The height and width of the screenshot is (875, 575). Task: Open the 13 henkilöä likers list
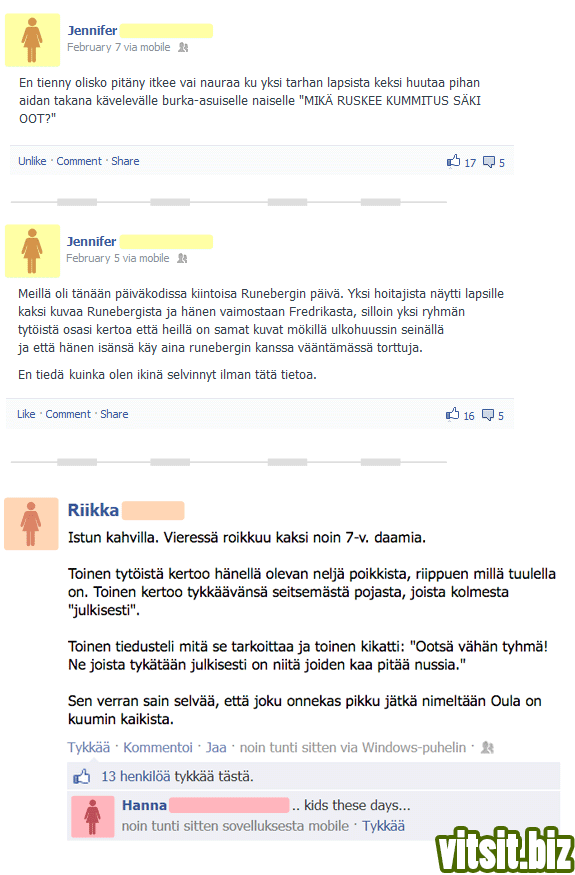[x=136, y=776]
